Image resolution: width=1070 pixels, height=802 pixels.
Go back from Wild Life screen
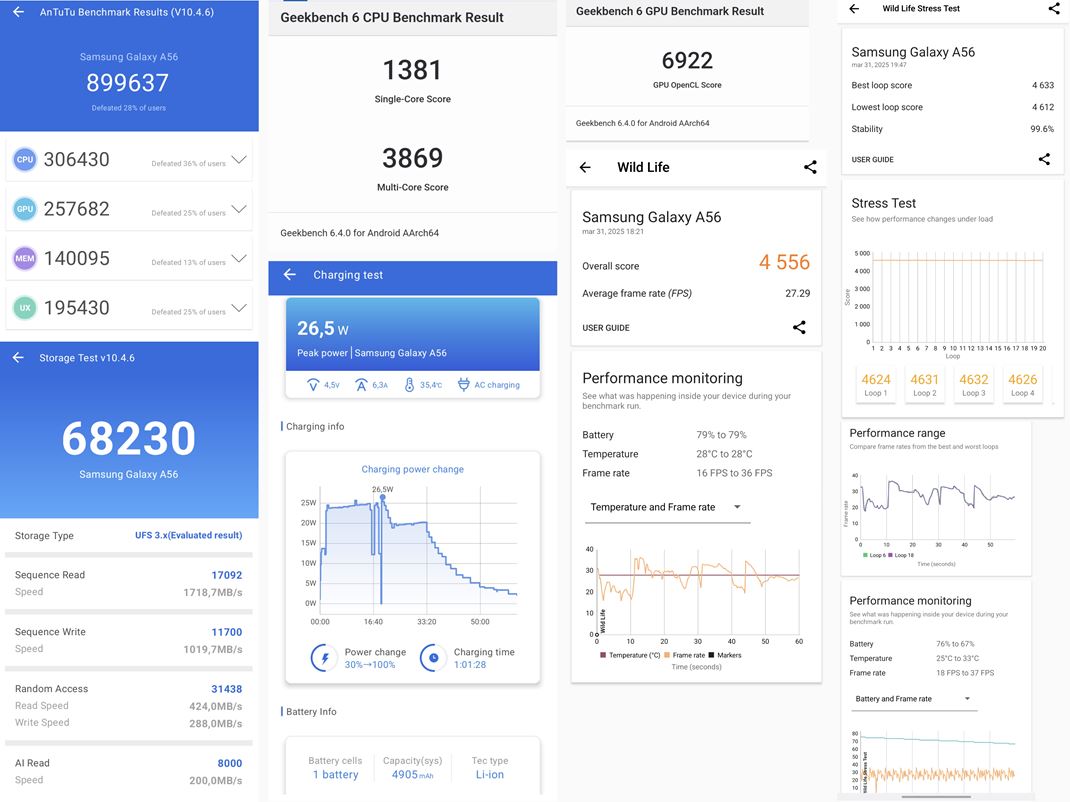pos(585,167)
